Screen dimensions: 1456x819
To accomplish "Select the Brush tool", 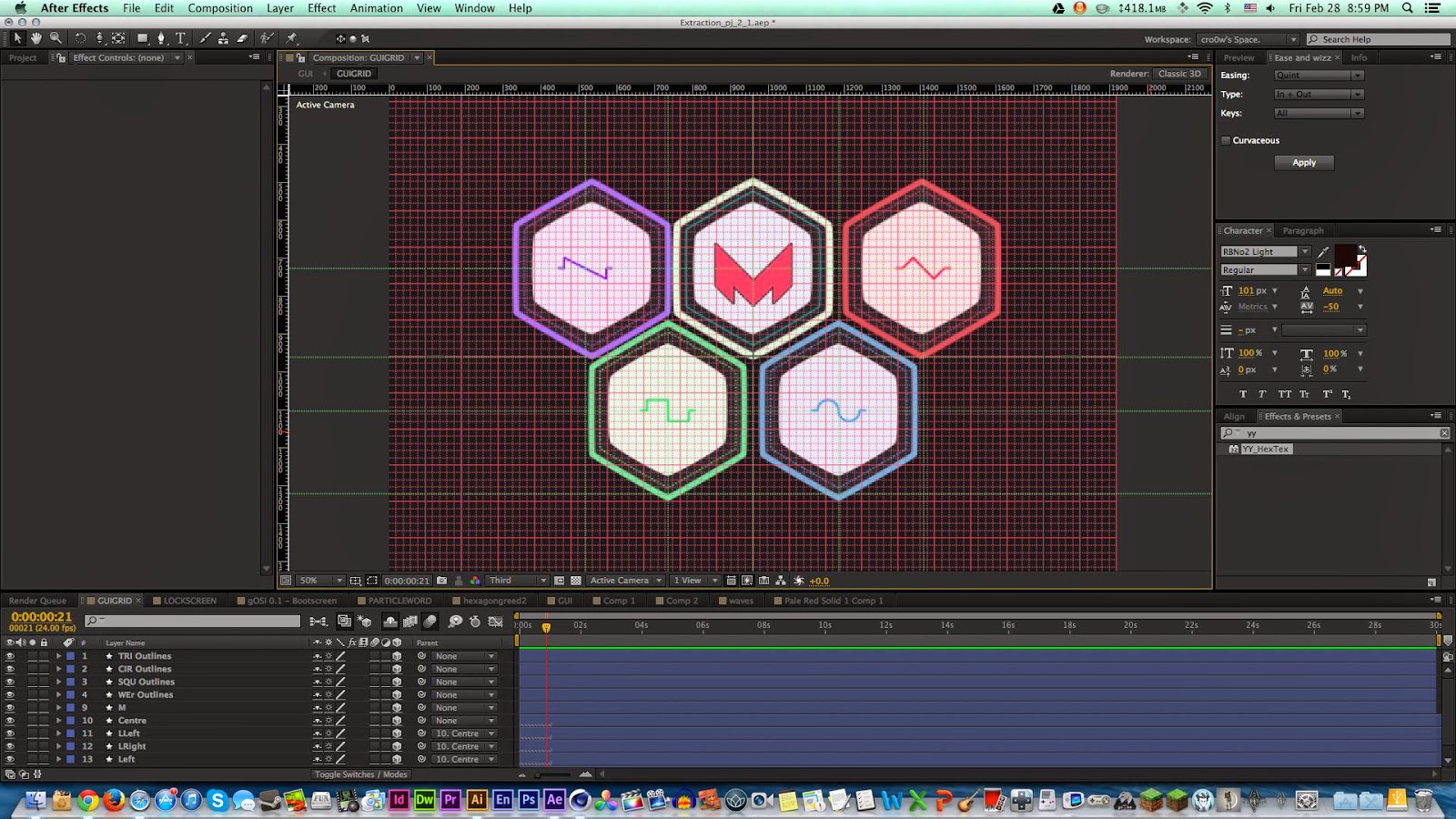I will [x=205, y=38].
